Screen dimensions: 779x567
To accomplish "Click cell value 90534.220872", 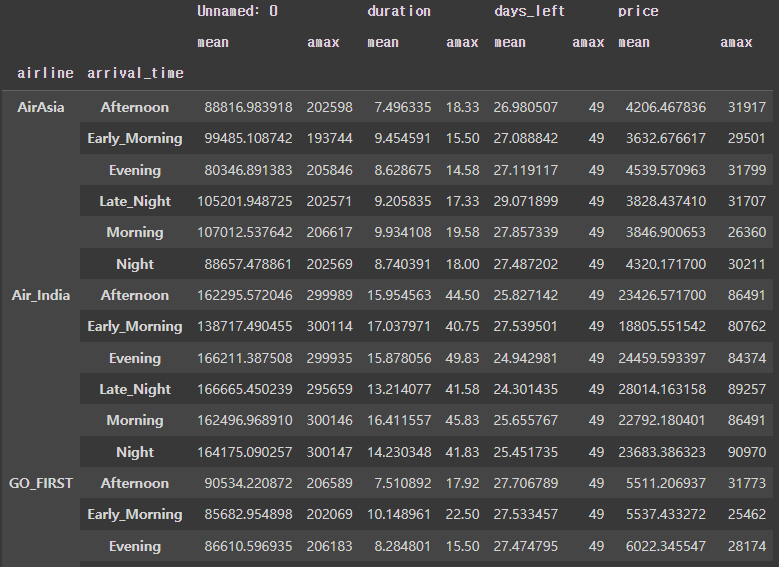I will [x=248, y=483].
